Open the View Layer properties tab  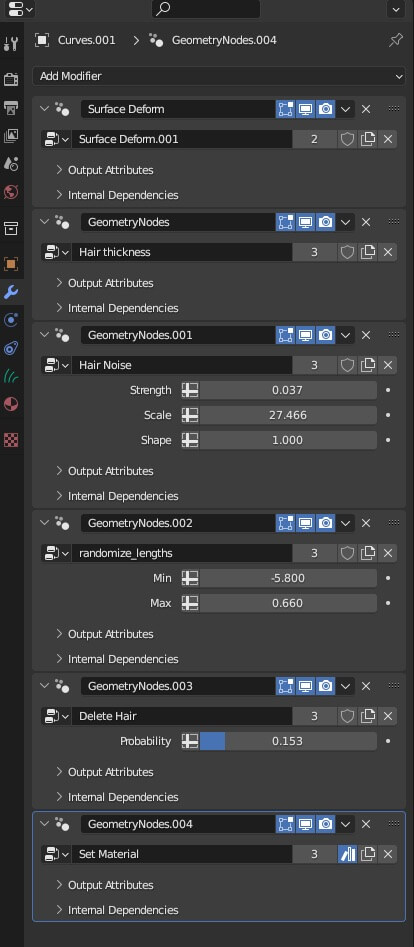11,136
